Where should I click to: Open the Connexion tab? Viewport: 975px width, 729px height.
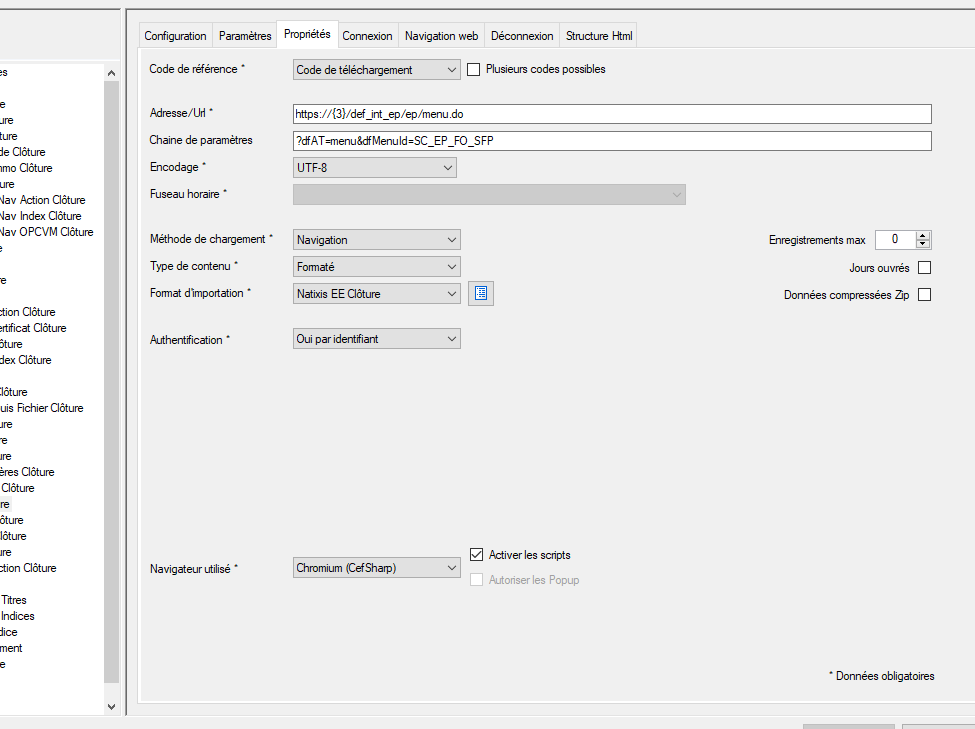click(367, 36)
